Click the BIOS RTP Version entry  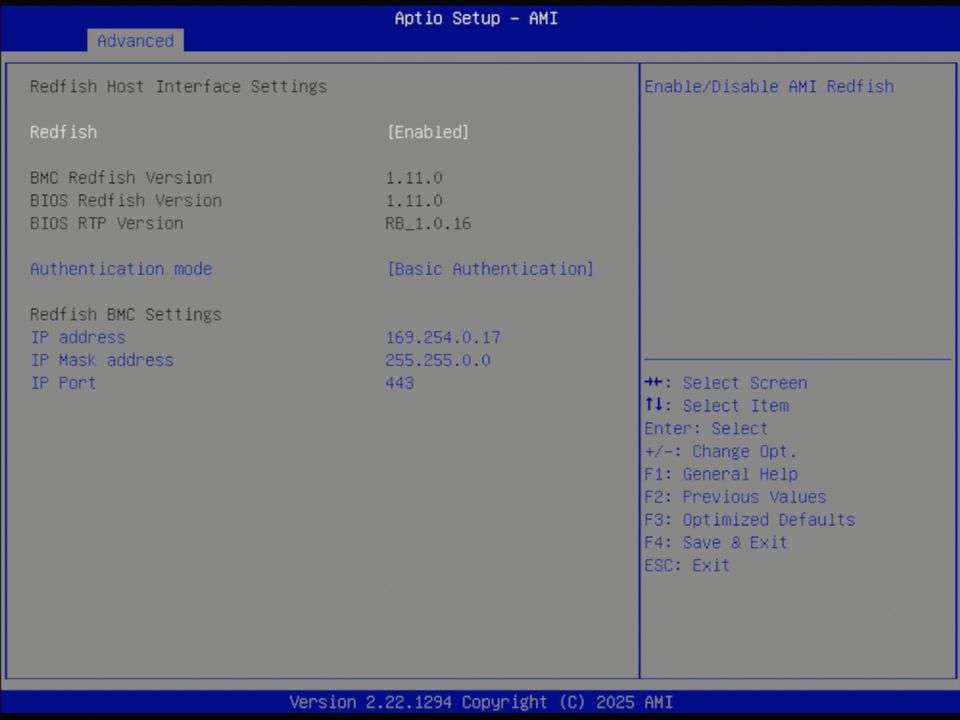click(x=107, y=223)
